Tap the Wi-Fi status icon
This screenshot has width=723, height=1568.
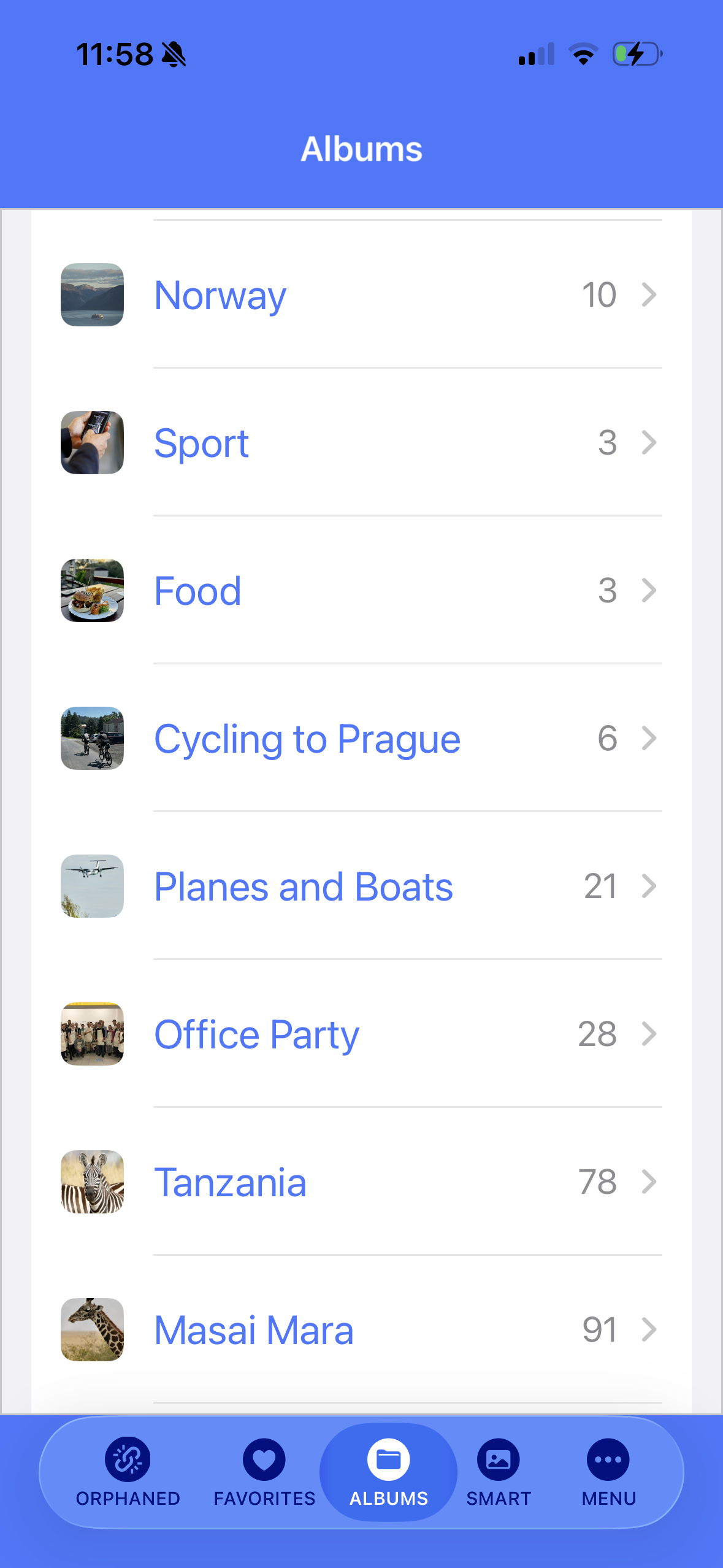coord(583,55)
